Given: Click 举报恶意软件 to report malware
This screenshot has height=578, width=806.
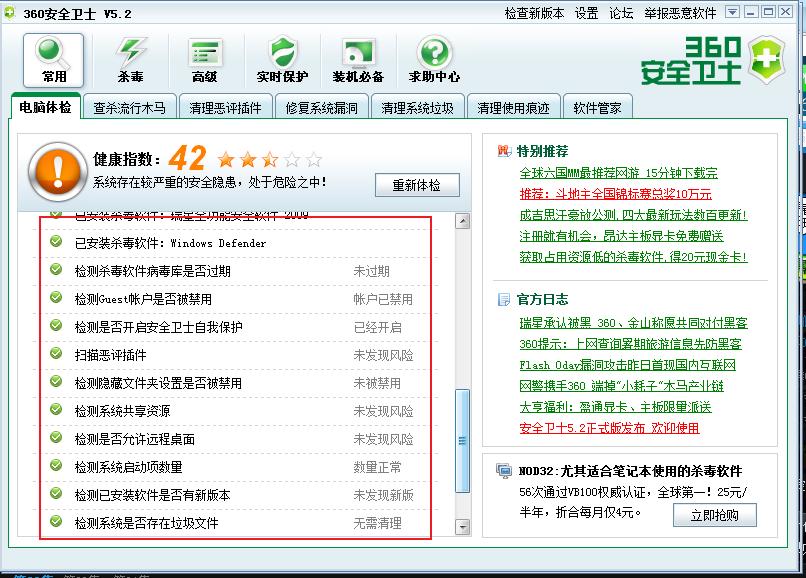Looking at the screenshot, I should [680, 13].
